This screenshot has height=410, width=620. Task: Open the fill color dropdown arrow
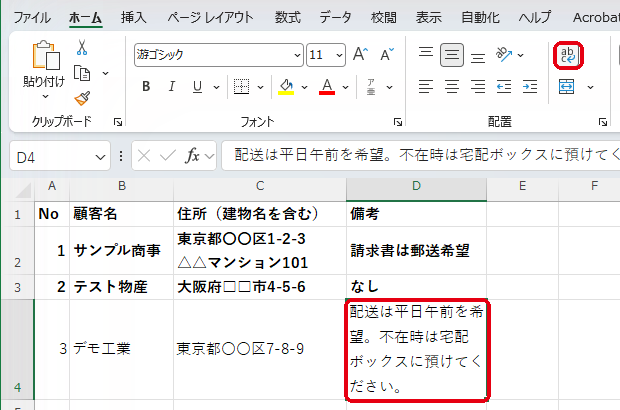point(304,87)
